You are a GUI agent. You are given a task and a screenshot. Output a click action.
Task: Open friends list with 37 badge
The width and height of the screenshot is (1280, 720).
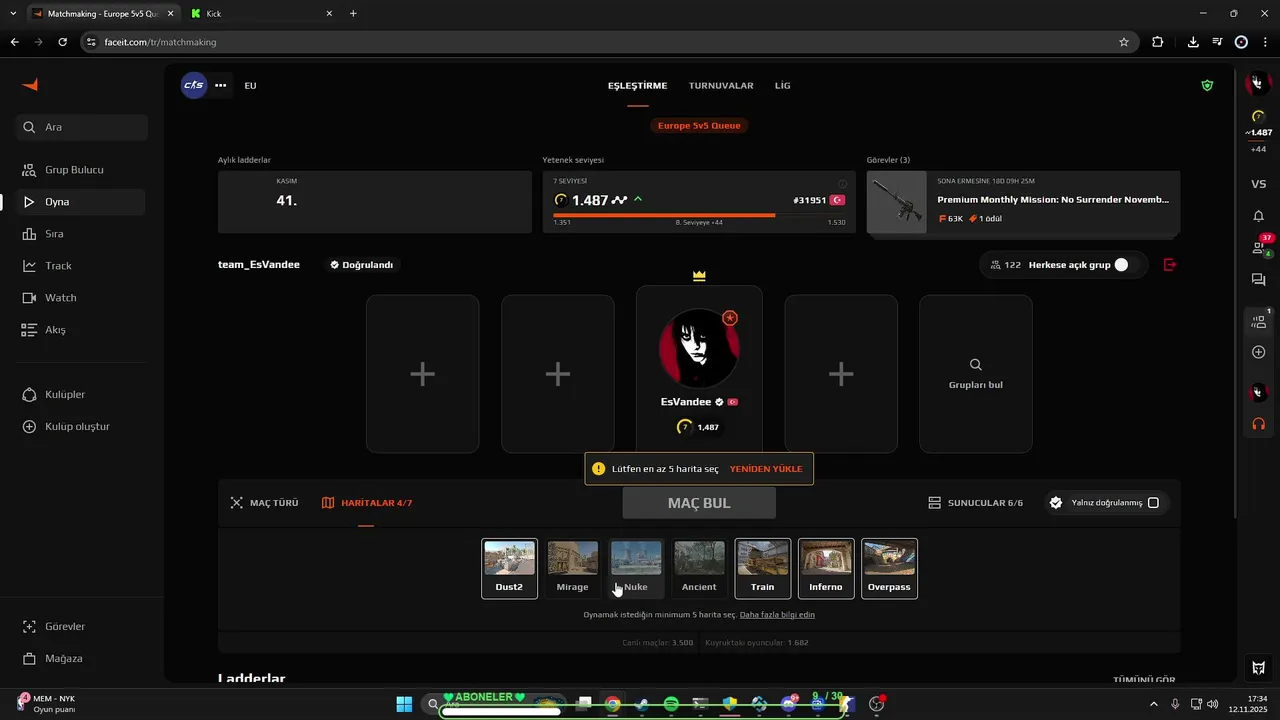pyautogui.click(x=1259, y=247)
